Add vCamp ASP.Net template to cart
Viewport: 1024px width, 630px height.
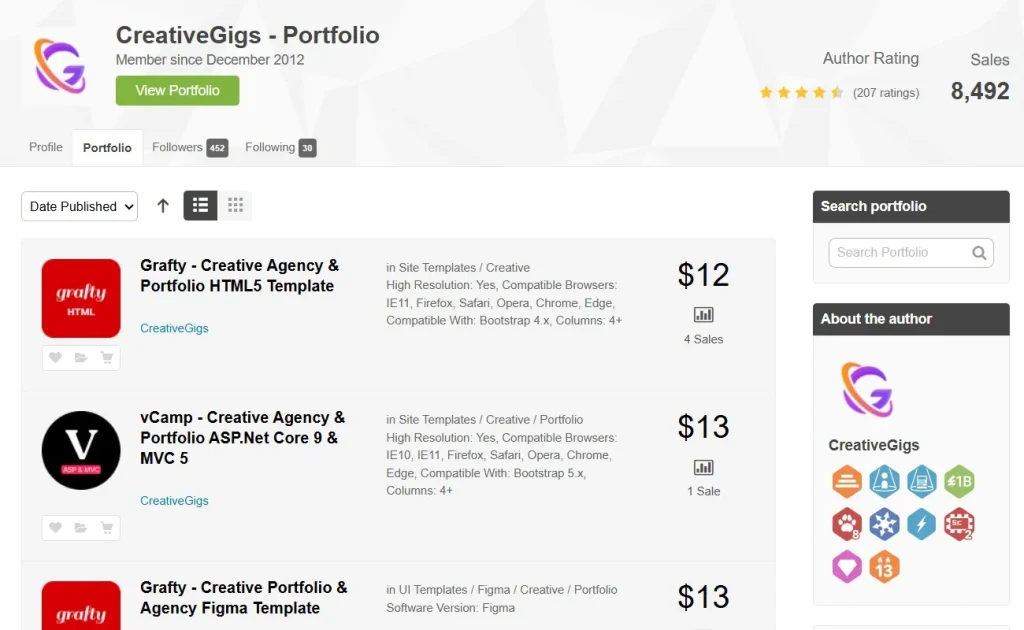(106, 528)
